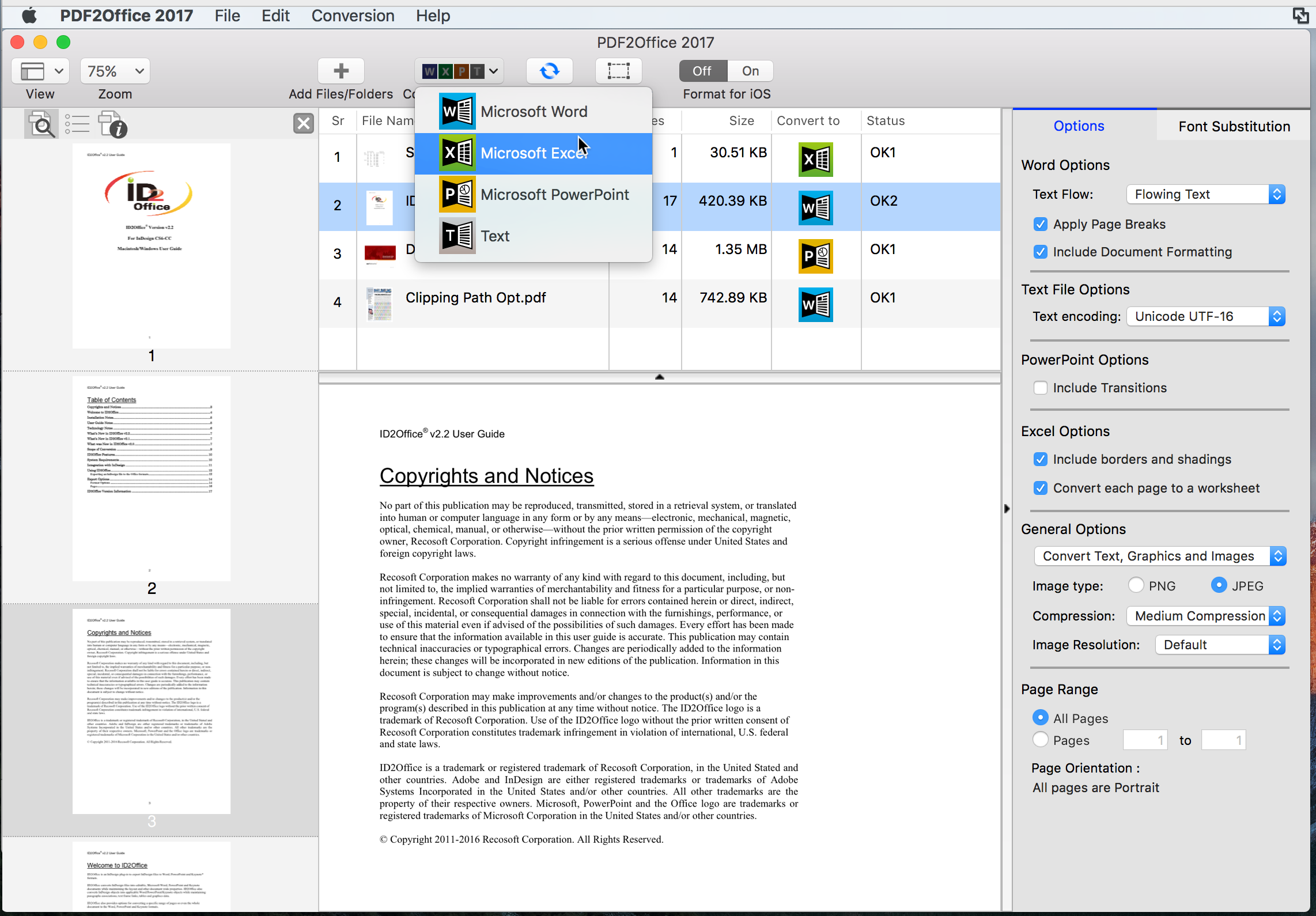Image resolution: width=1316 pixels, height=916 pixels.
Task: Open the Conversion menu
Action: [x=353, y=16]
